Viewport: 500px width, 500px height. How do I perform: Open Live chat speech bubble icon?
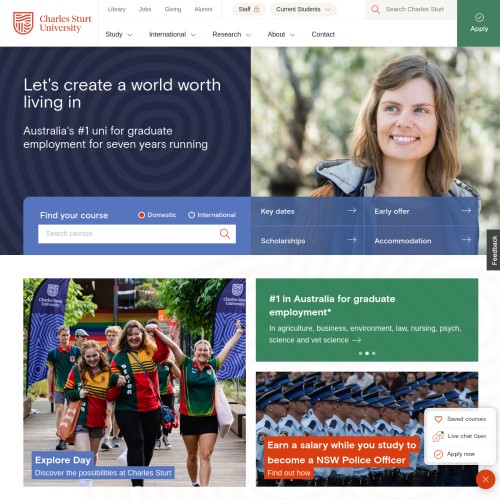pyautogui.click(x=438, y=436)
